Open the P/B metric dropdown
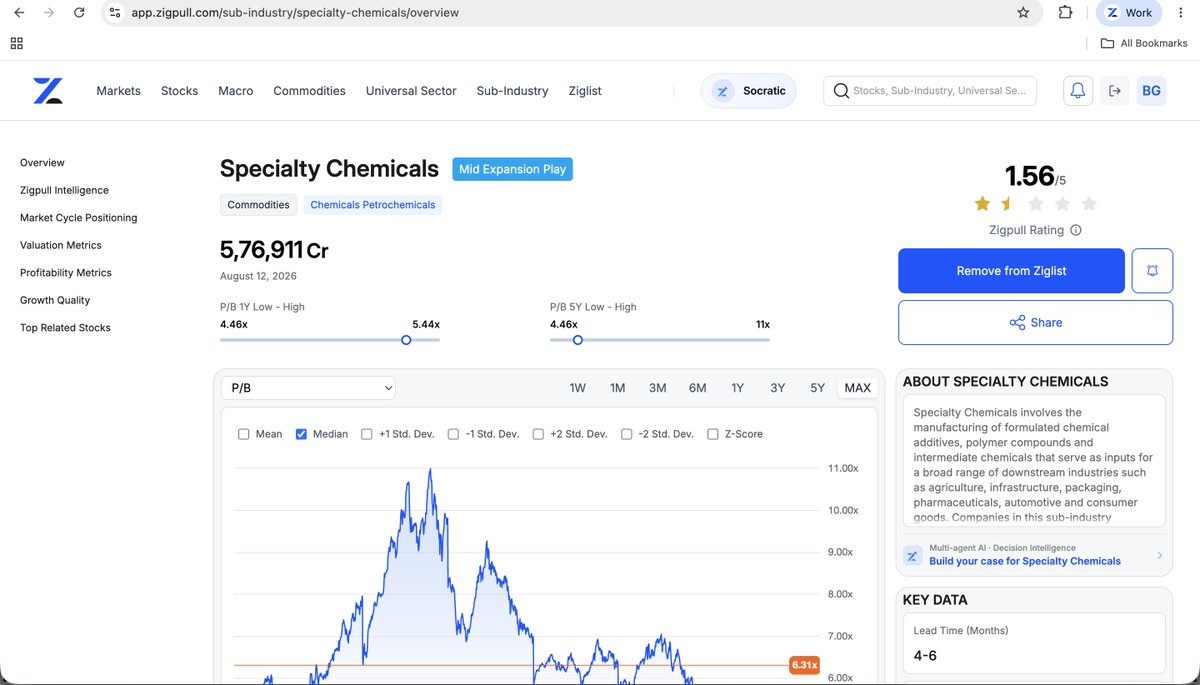1200x685 pixels. coord(310,388)
